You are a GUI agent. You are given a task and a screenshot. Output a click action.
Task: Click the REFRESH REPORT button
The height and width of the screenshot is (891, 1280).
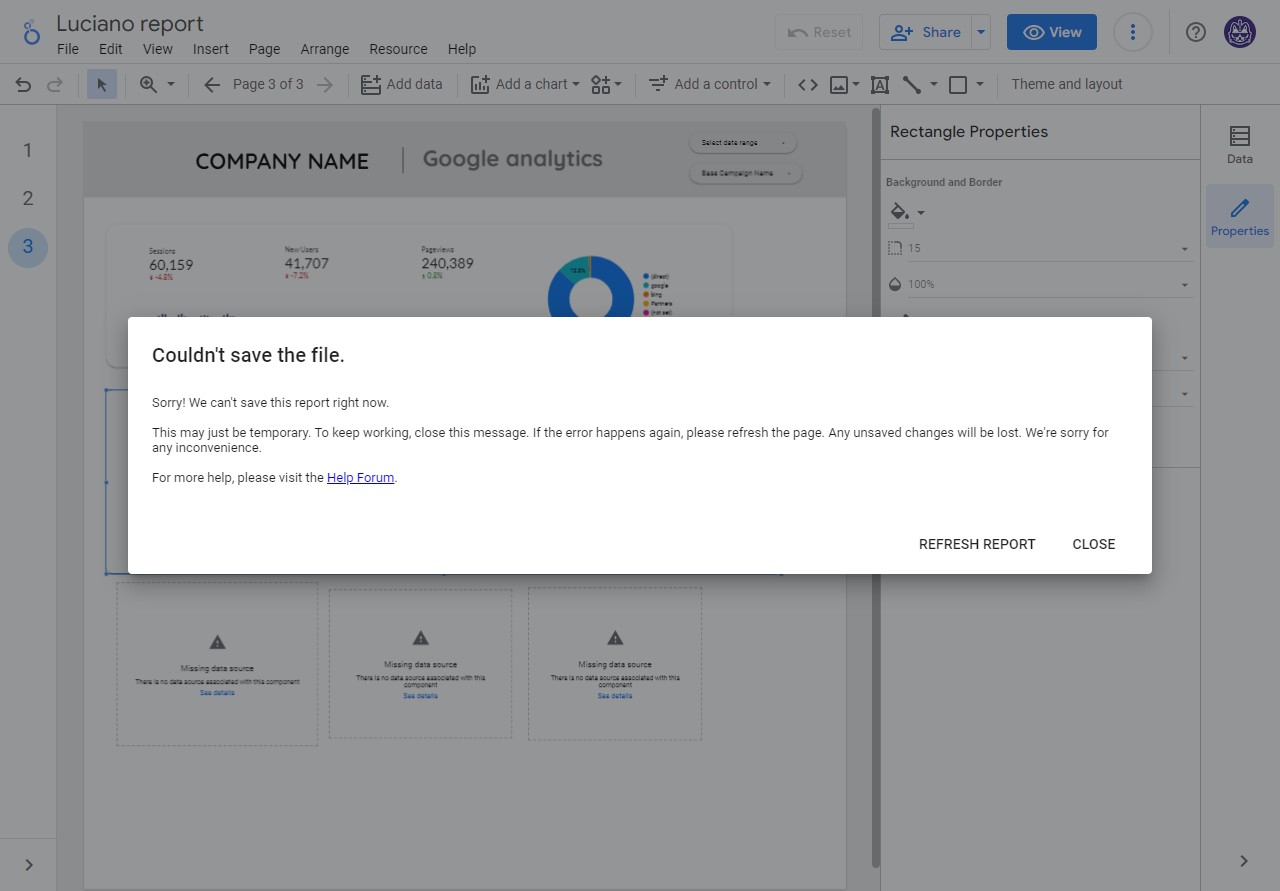(977, 544)
